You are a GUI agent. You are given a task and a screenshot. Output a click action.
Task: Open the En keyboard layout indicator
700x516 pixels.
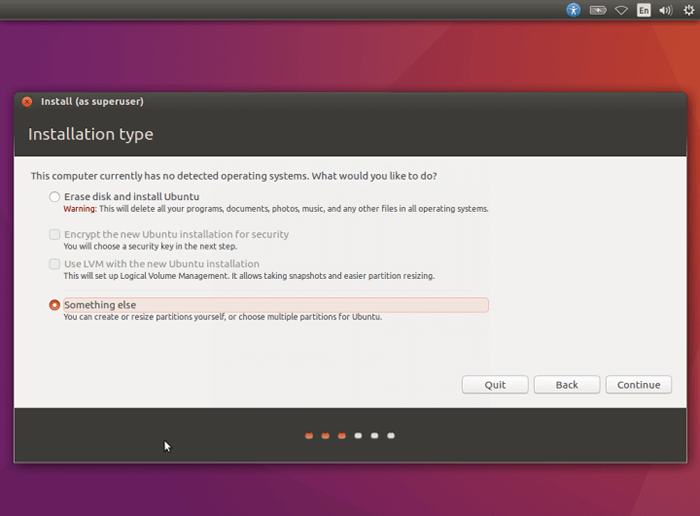point(643,10)
